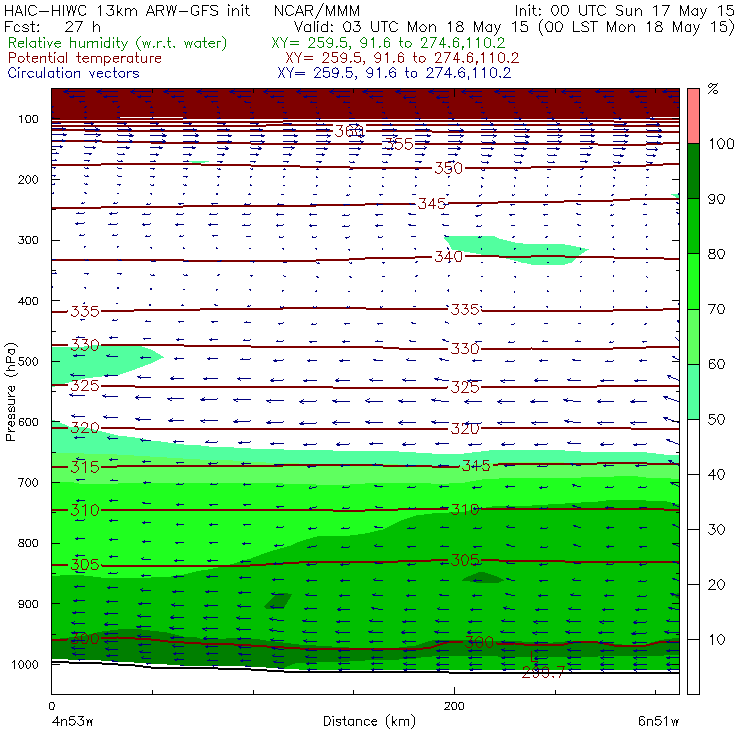Image resolution: width=740 pixels, height=740 pixels.
Task: Click the colorbar tick label '10'
Action: click(x=716, y=640)
